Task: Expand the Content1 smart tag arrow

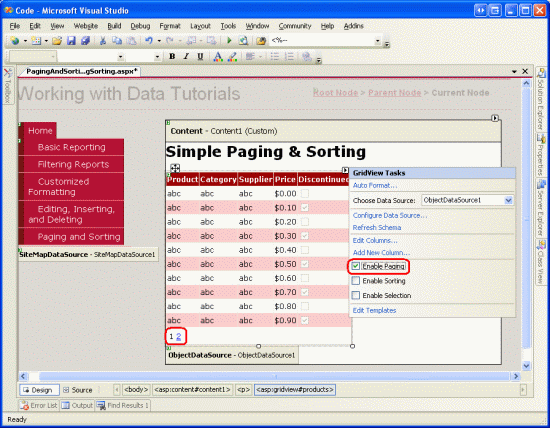Action: pyautogui.click(x=495, y=118)
